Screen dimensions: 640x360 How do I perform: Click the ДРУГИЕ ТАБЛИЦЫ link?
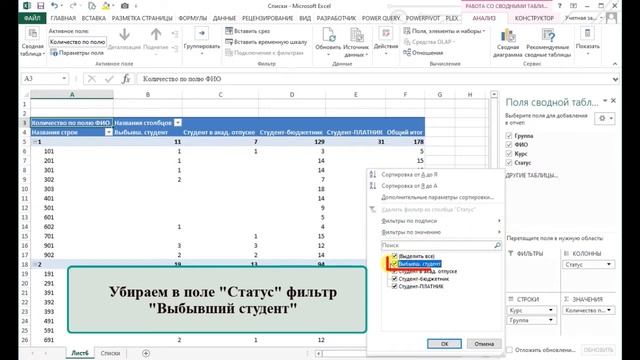pyautogui.click(x=531, y=175)
